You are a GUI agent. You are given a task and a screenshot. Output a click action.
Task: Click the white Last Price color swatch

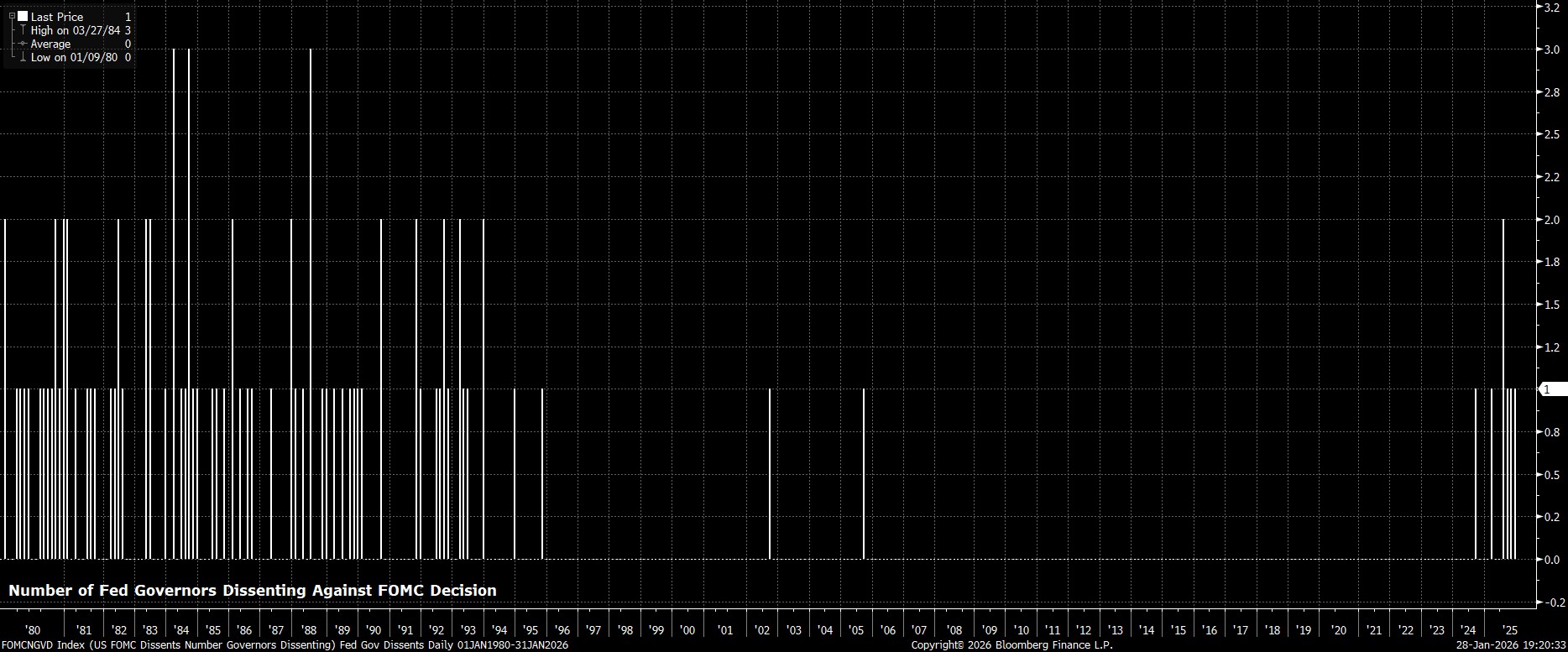(x=23, y=17)
